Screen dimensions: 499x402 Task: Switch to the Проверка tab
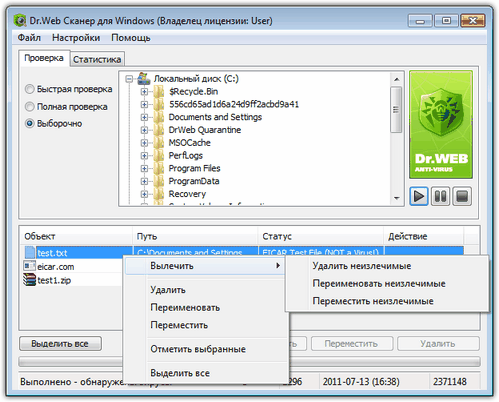(44, 58)
